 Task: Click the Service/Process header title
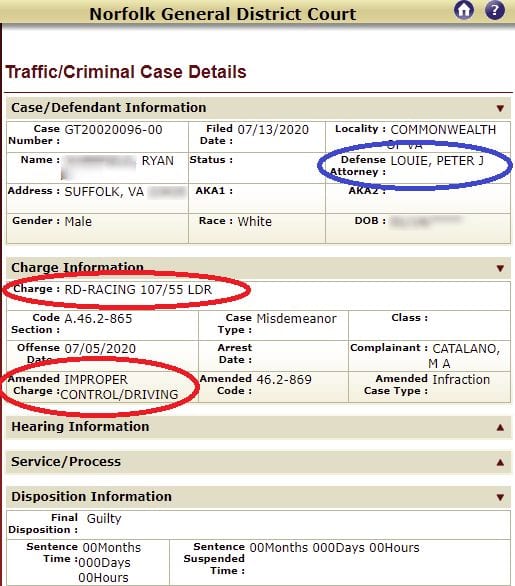click(66, 462)
